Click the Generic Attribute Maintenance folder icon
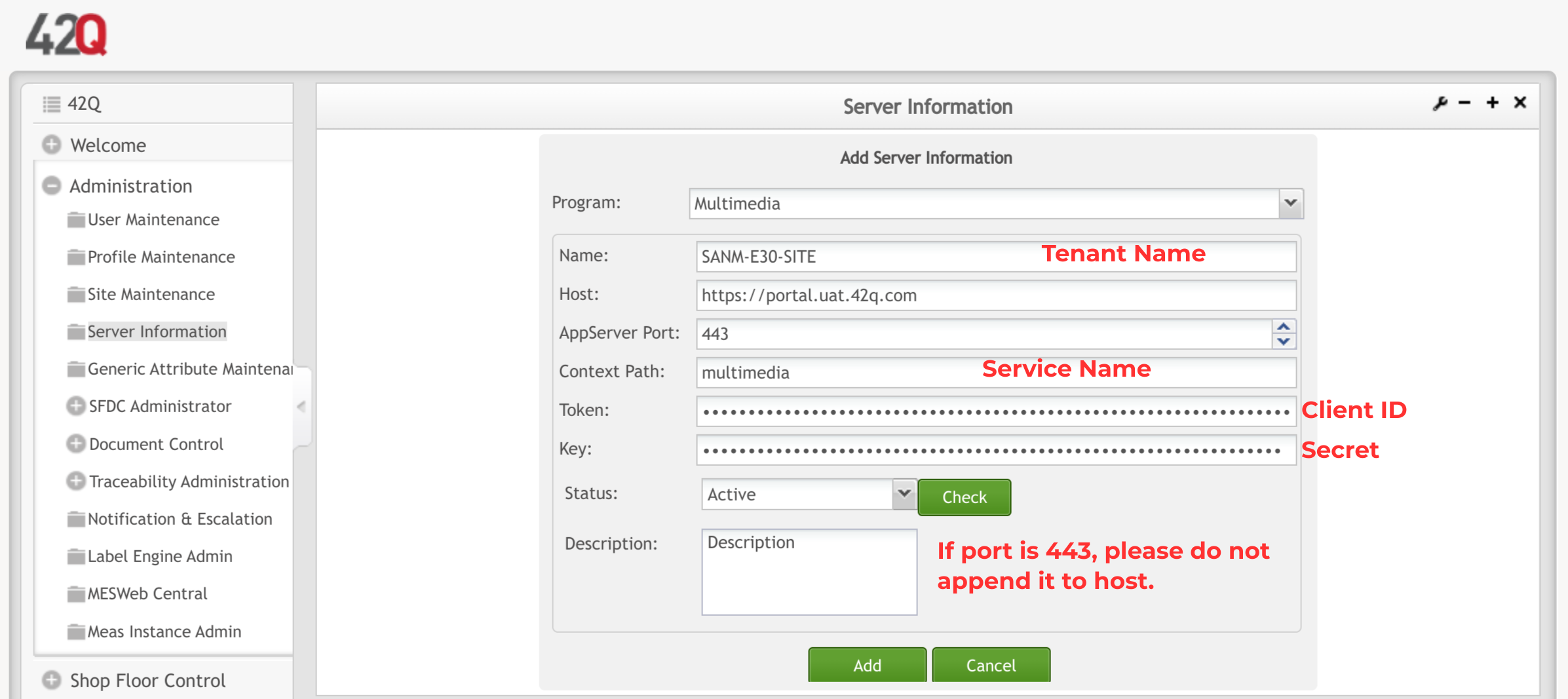The image size is (1568, 699). click(76, 369)
